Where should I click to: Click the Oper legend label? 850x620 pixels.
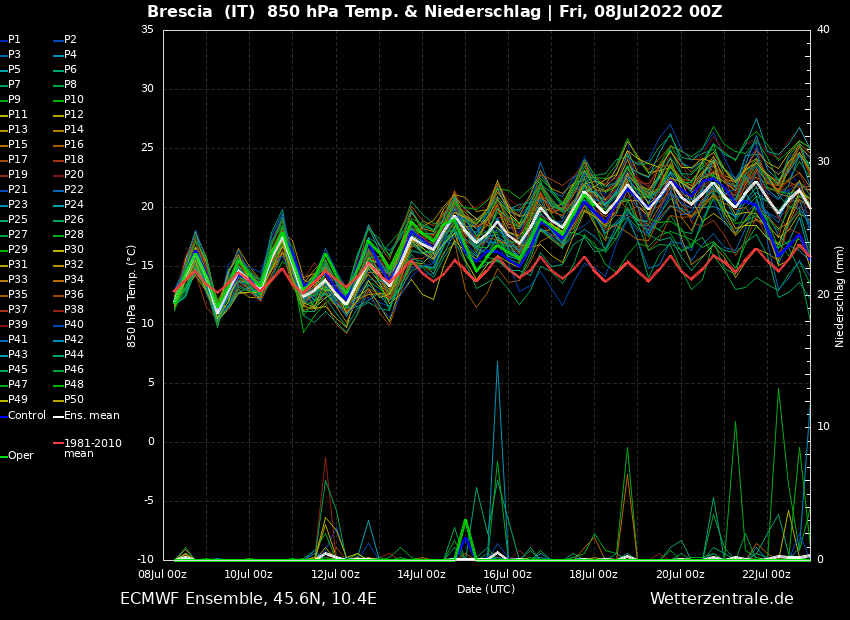21,456
